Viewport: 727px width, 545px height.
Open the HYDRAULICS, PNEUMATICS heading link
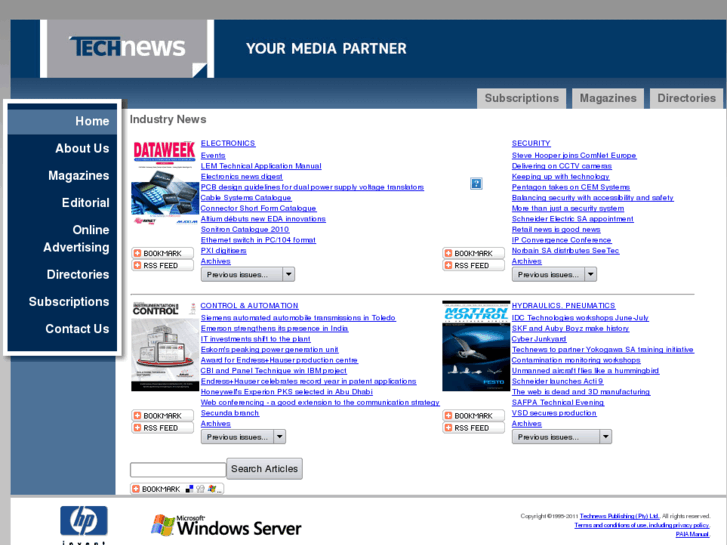[x=563, y=306]
